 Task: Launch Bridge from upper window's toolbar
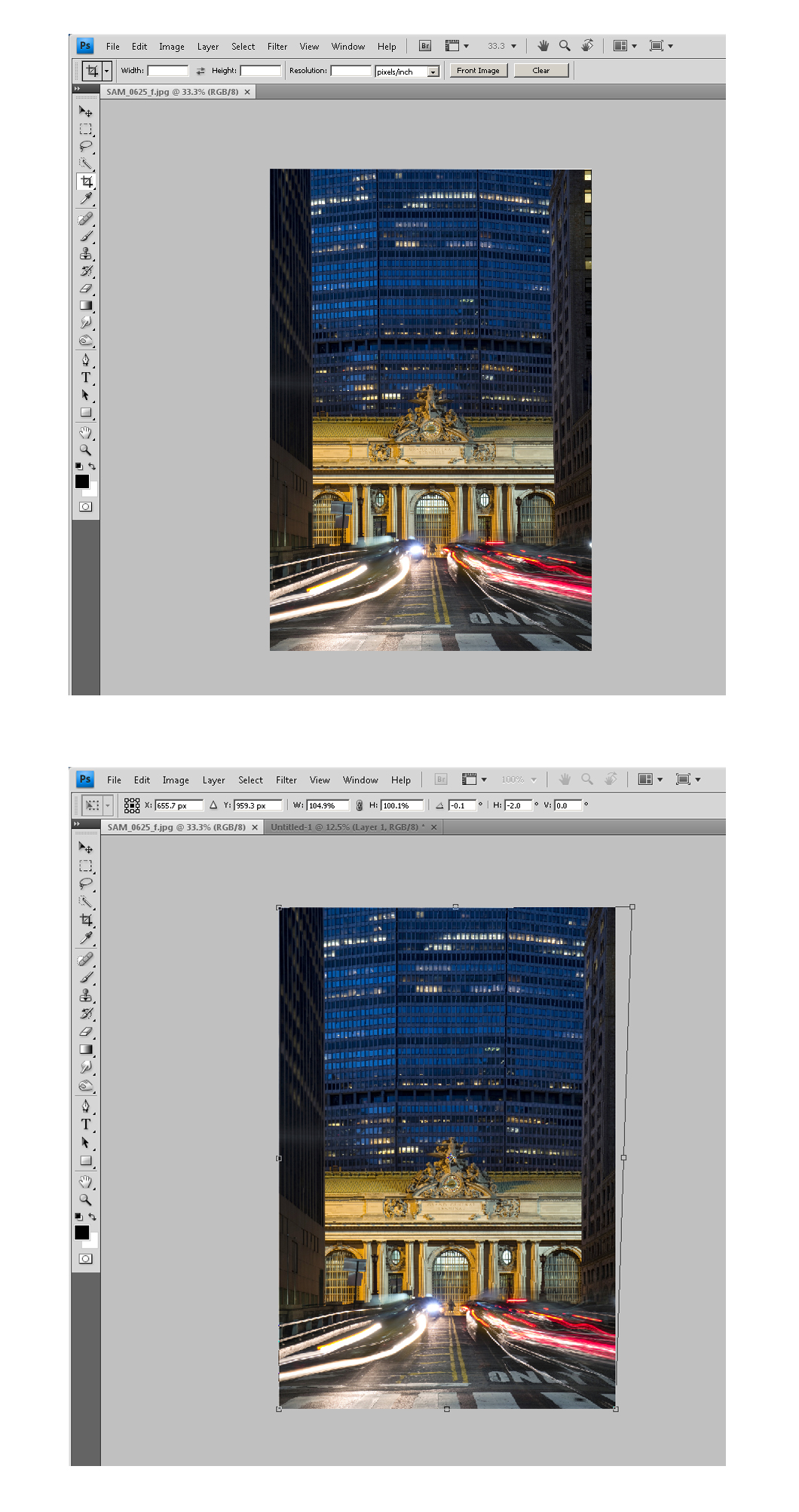[425, 46]
